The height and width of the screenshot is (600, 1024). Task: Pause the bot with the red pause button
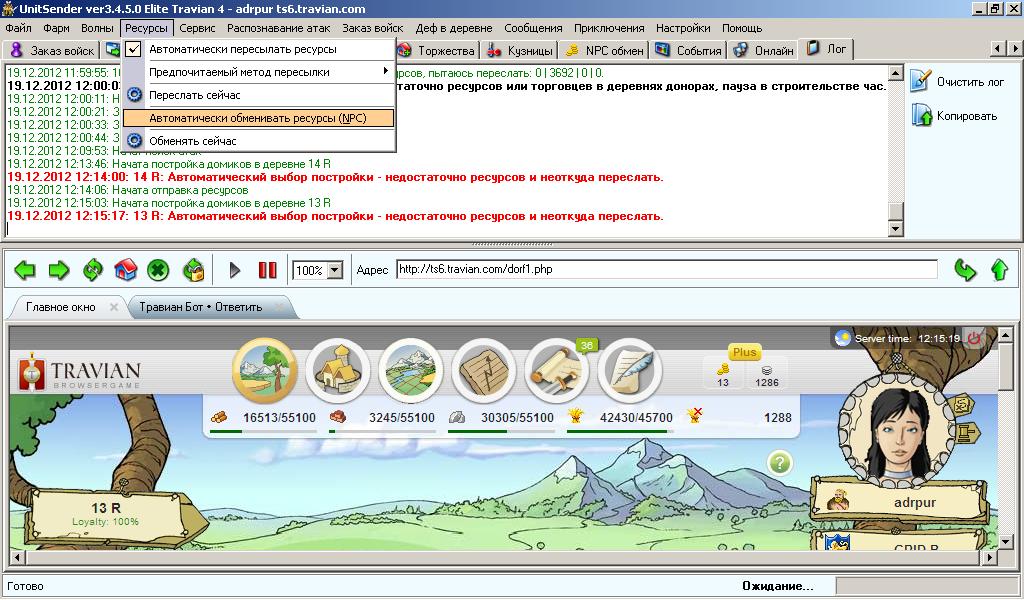tap(268, 270)
